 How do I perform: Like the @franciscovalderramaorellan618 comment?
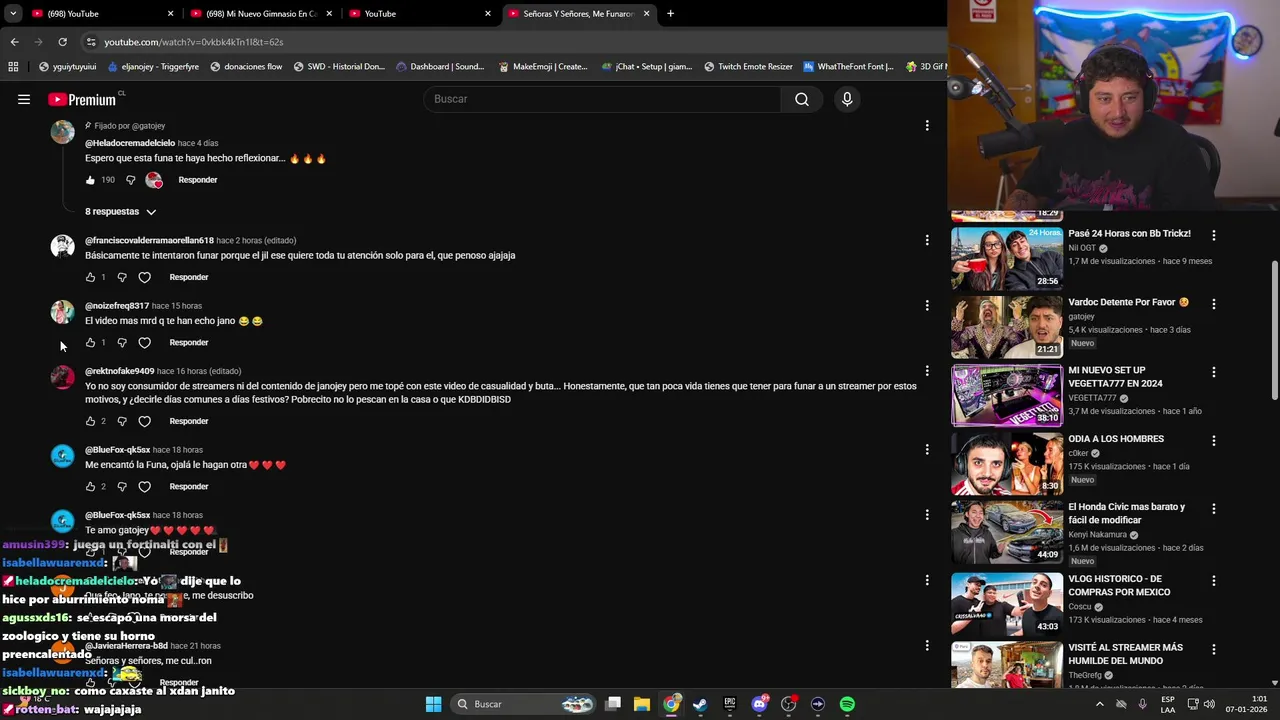pyautogui.click(x=90, y=277)
